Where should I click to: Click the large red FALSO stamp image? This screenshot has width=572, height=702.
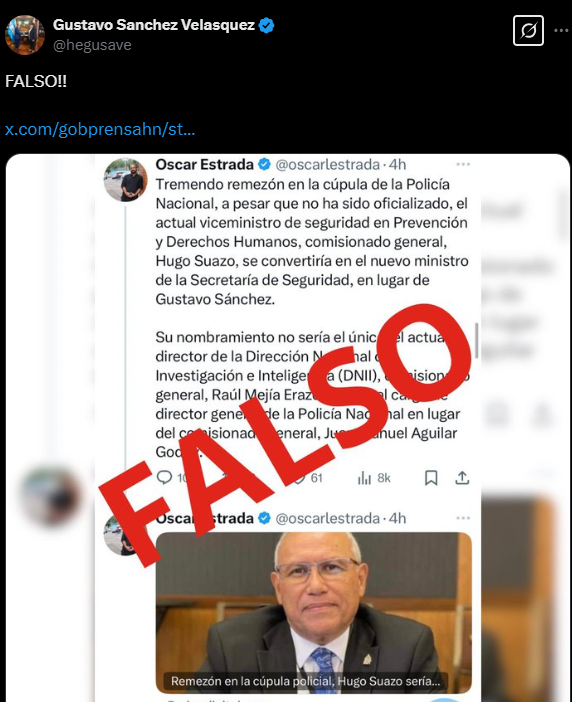pos(286,434)
